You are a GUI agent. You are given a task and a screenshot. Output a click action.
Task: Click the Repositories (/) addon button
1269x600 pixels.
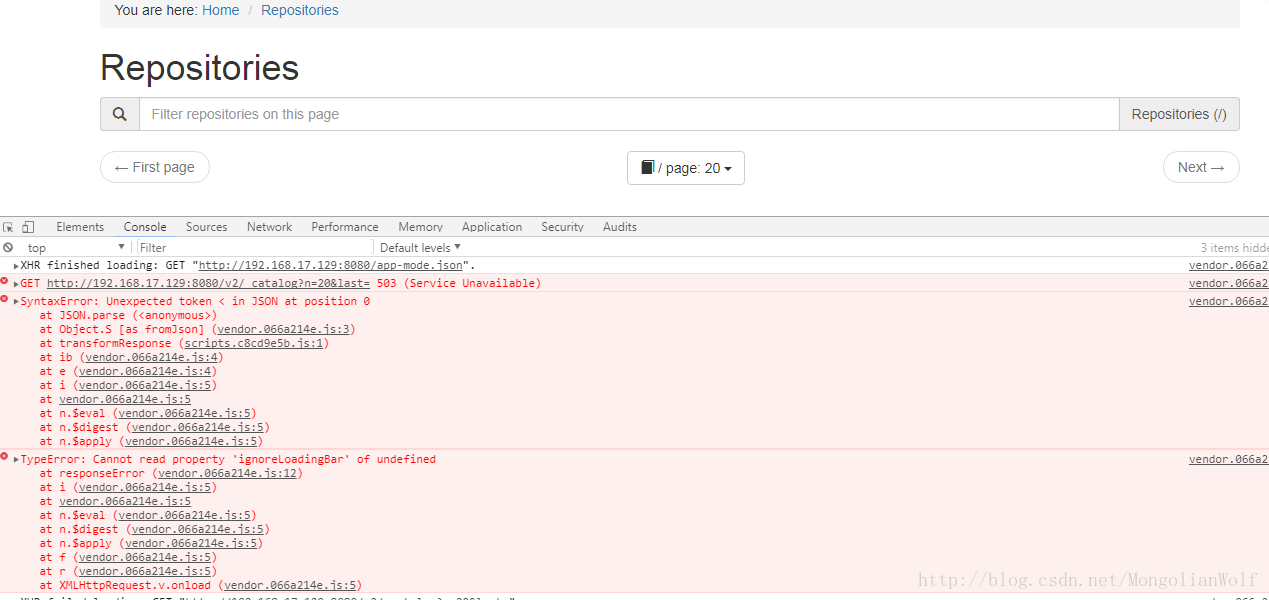(1179, 114)
